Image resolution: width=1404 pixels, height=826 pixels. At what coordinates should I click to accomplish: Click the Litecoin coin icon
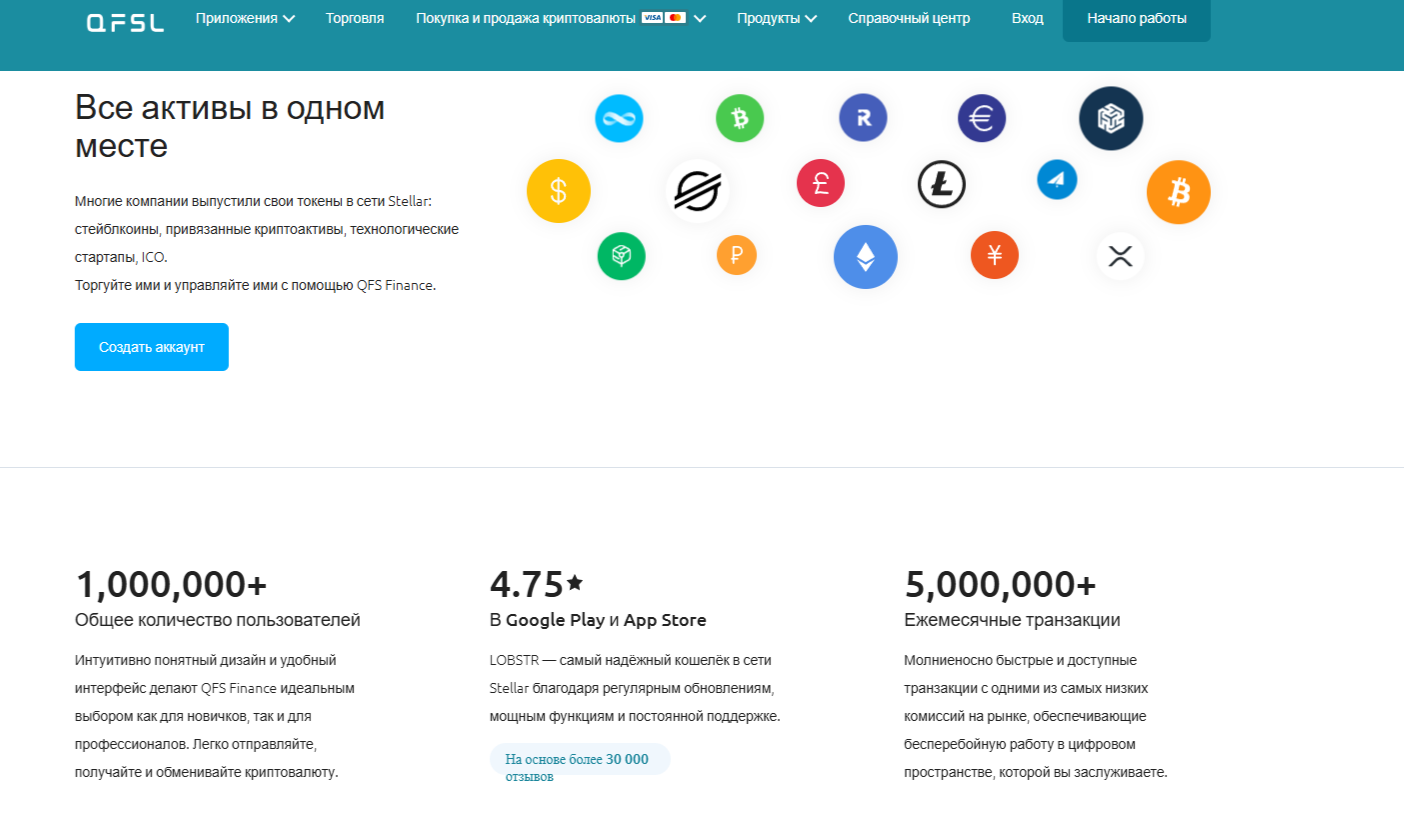click(x=941, y=185)
